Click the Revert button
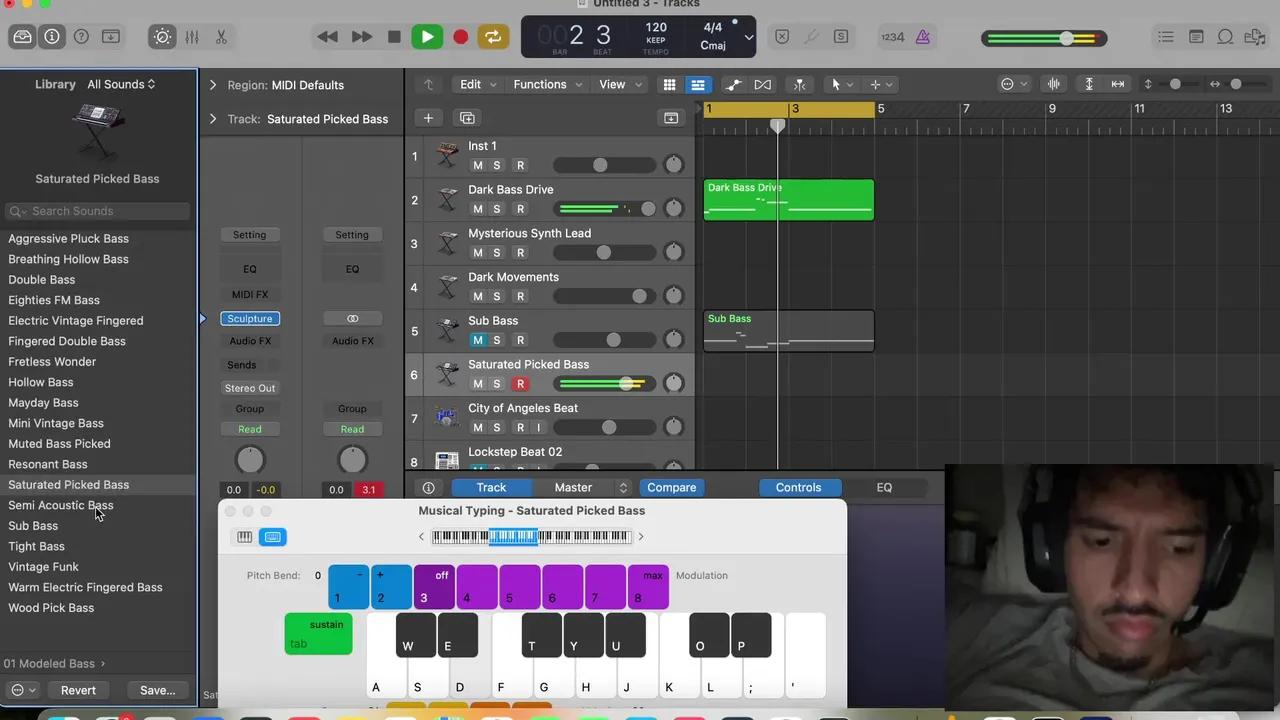Image resolution: width=1280 pixels, height=720 pixels. 78,690
